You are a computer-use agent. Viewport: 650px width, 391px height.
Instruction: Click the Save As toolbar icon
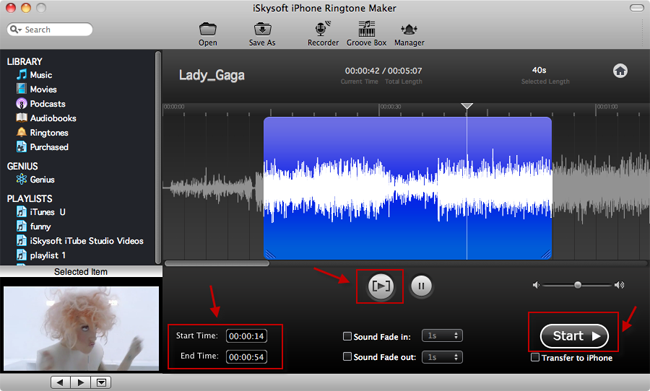click(x=262, y=34)
